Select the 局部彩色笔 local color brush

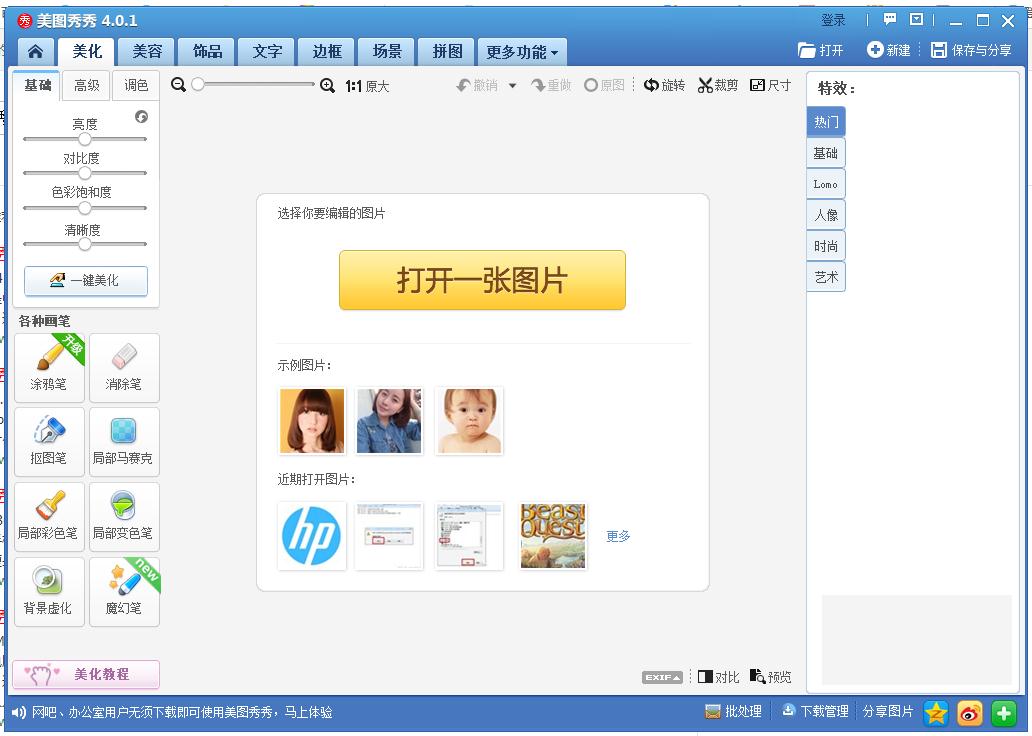pos(49,517)
